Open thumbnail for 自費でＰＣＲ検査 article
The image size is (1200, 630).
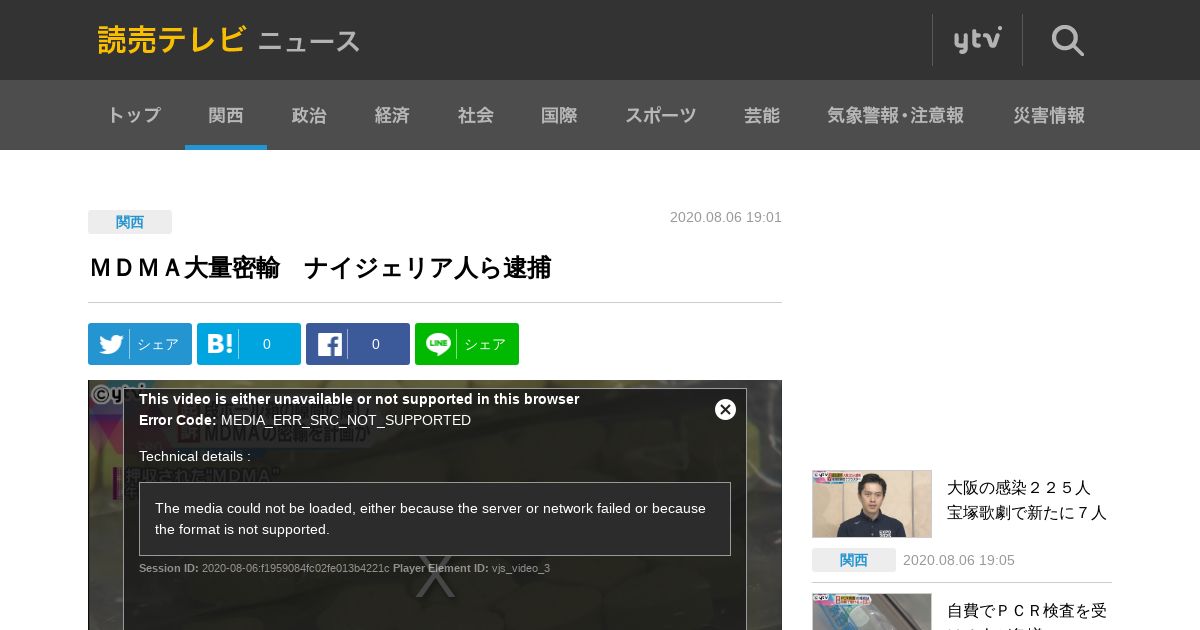click(872, 612)
